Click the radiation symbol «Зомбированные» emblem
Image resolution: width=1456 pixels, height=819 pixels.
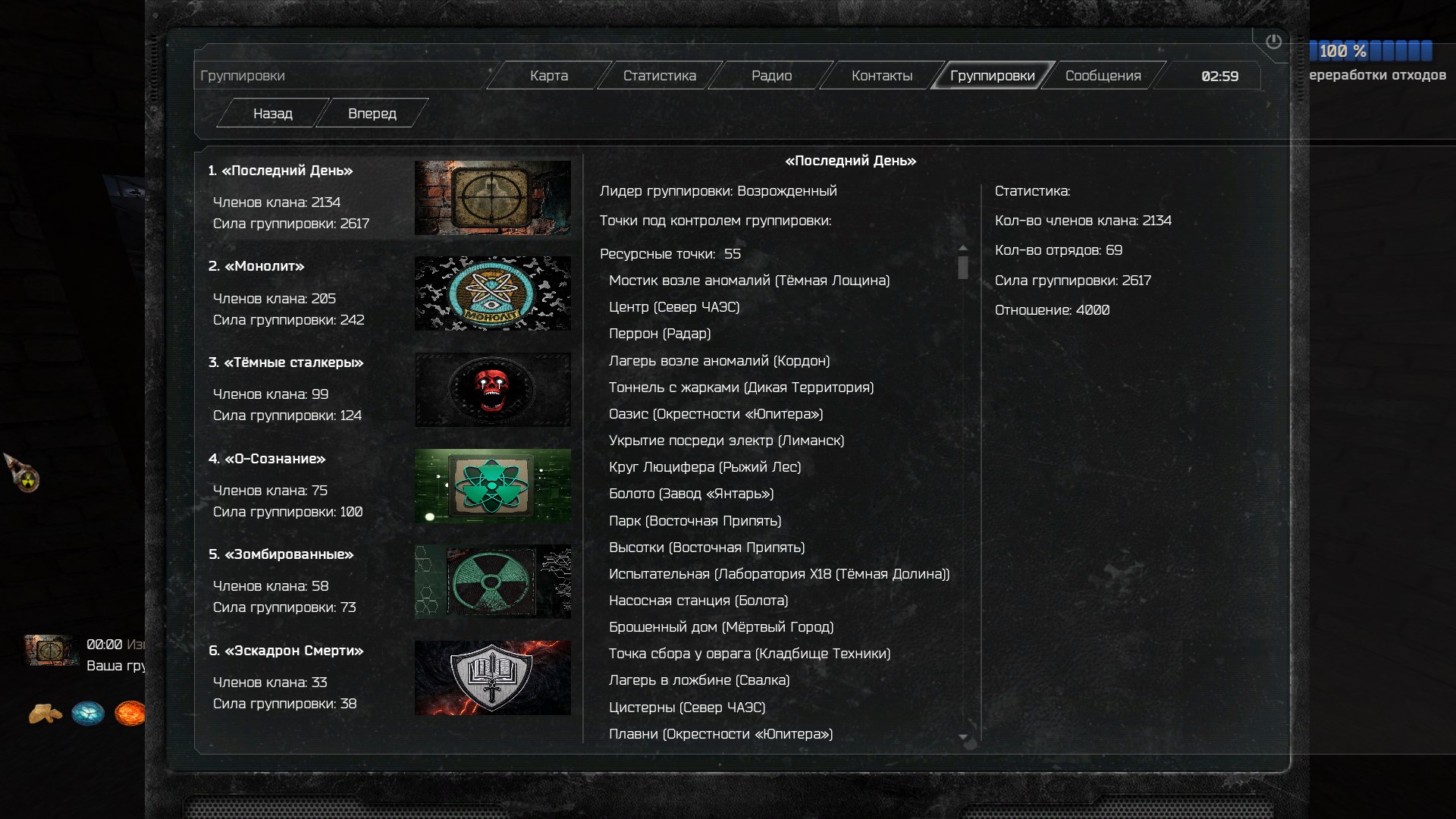[493, 582]
